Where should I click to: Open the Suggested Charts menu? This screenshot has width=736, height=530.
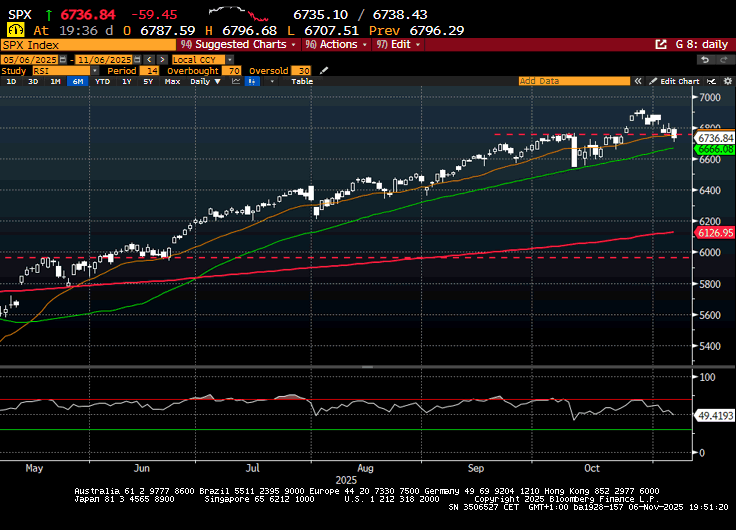point(246,45)
